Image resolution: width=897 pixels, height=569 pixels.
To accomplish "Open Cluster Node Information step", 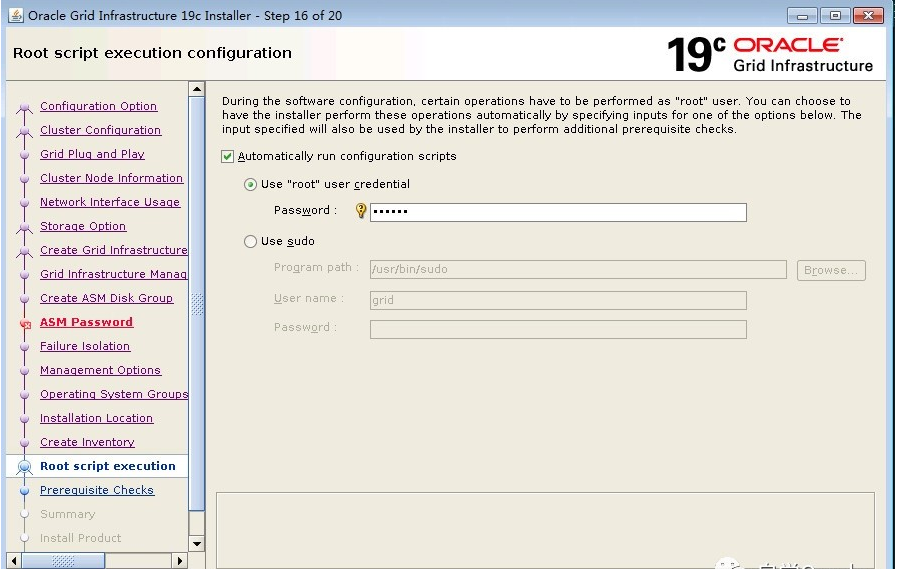I will tap(112, 178).
